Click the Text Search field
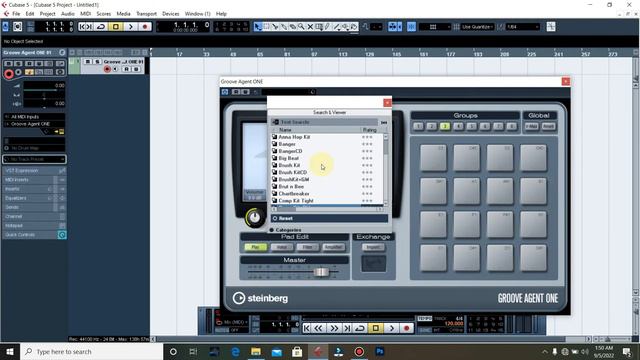This screenshot has height=360, width=640. pyautogui.click(x=325, y=122)
